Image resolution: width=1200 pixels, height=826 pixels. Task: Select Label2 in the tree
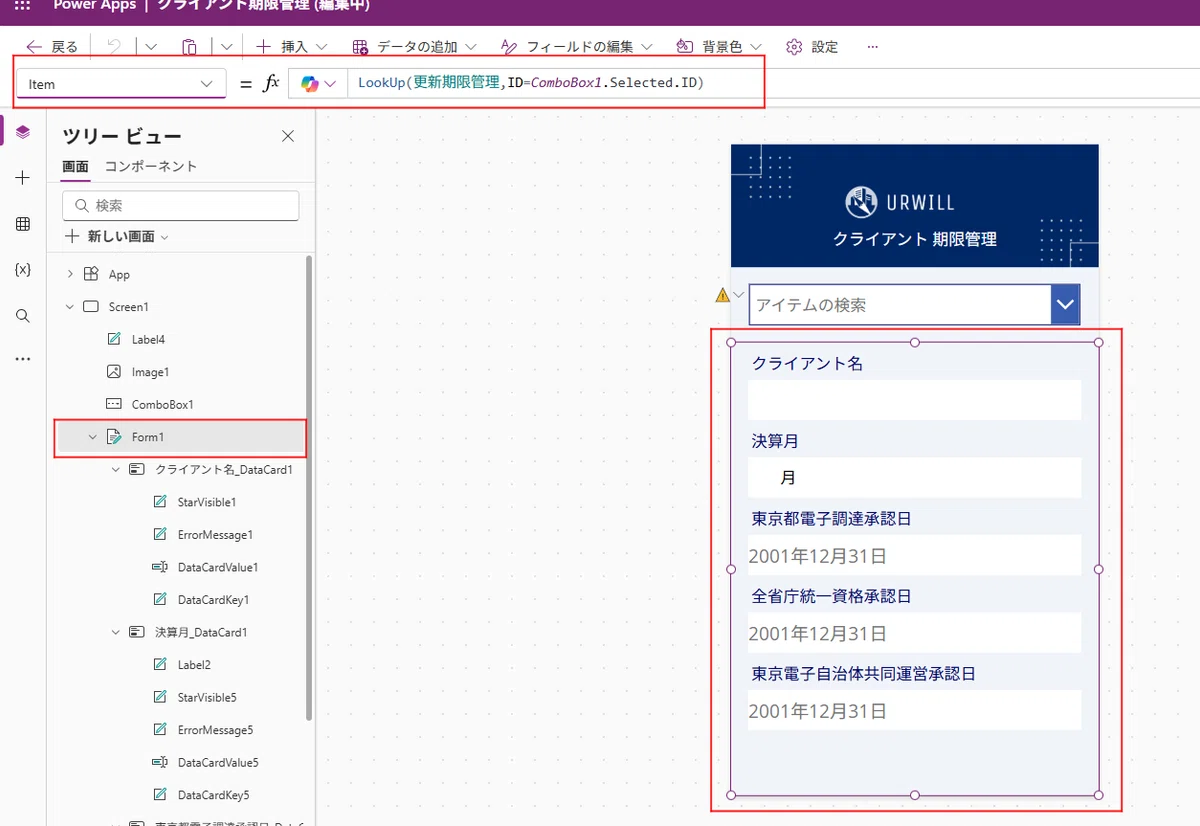[x=194, y=665]
